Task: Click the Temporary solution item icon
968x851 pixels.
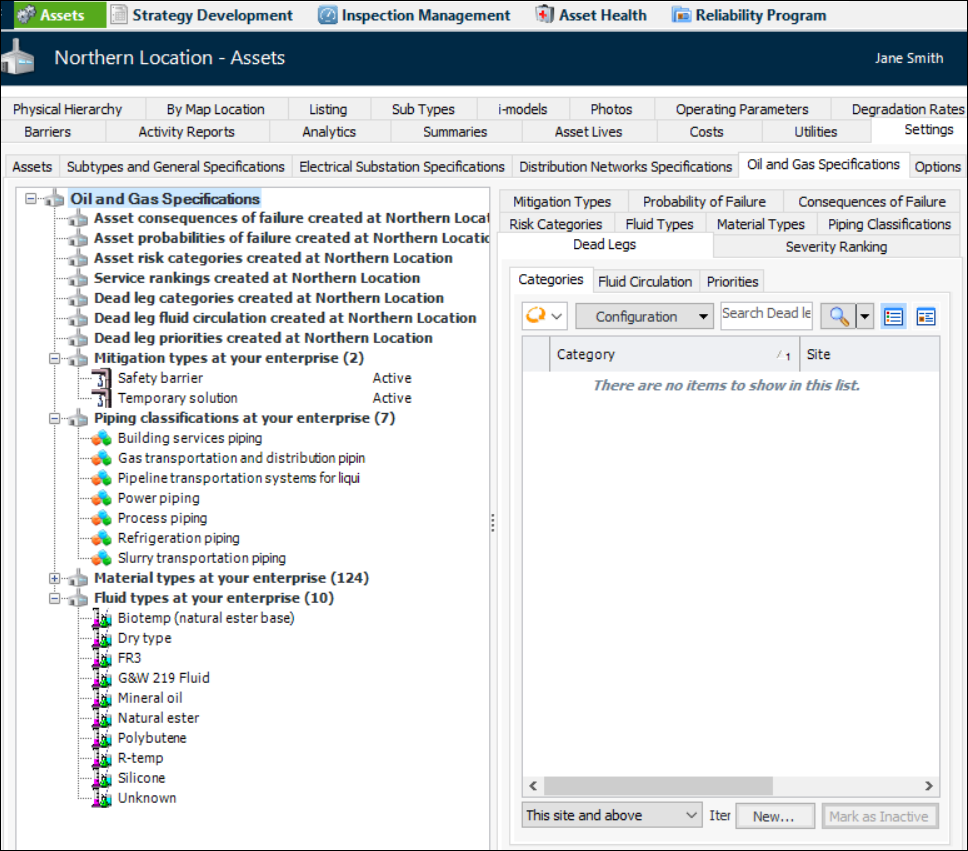Action: click(x=101, y=398)
